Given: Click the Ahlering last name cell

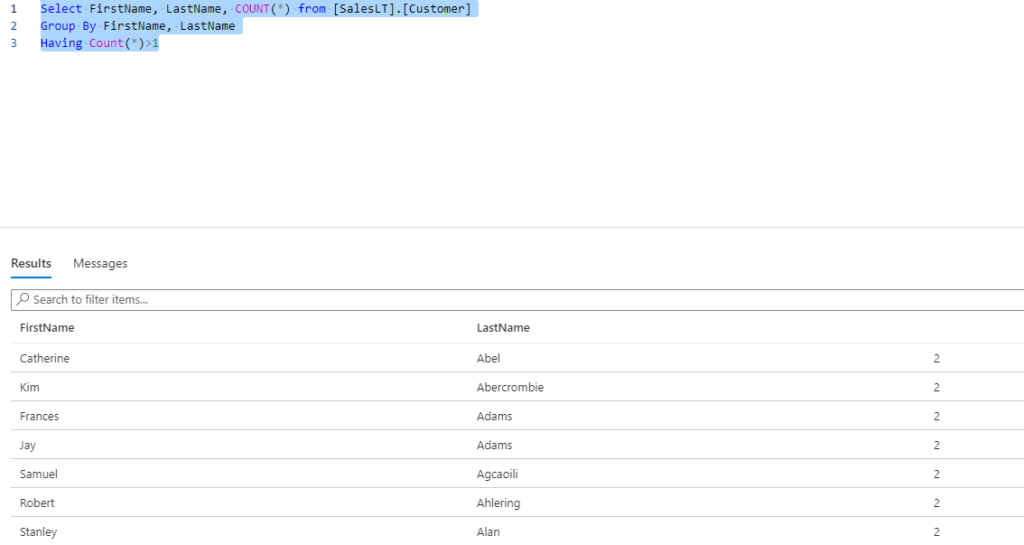Looking at the screenshot, I should [x=498, y=503].
